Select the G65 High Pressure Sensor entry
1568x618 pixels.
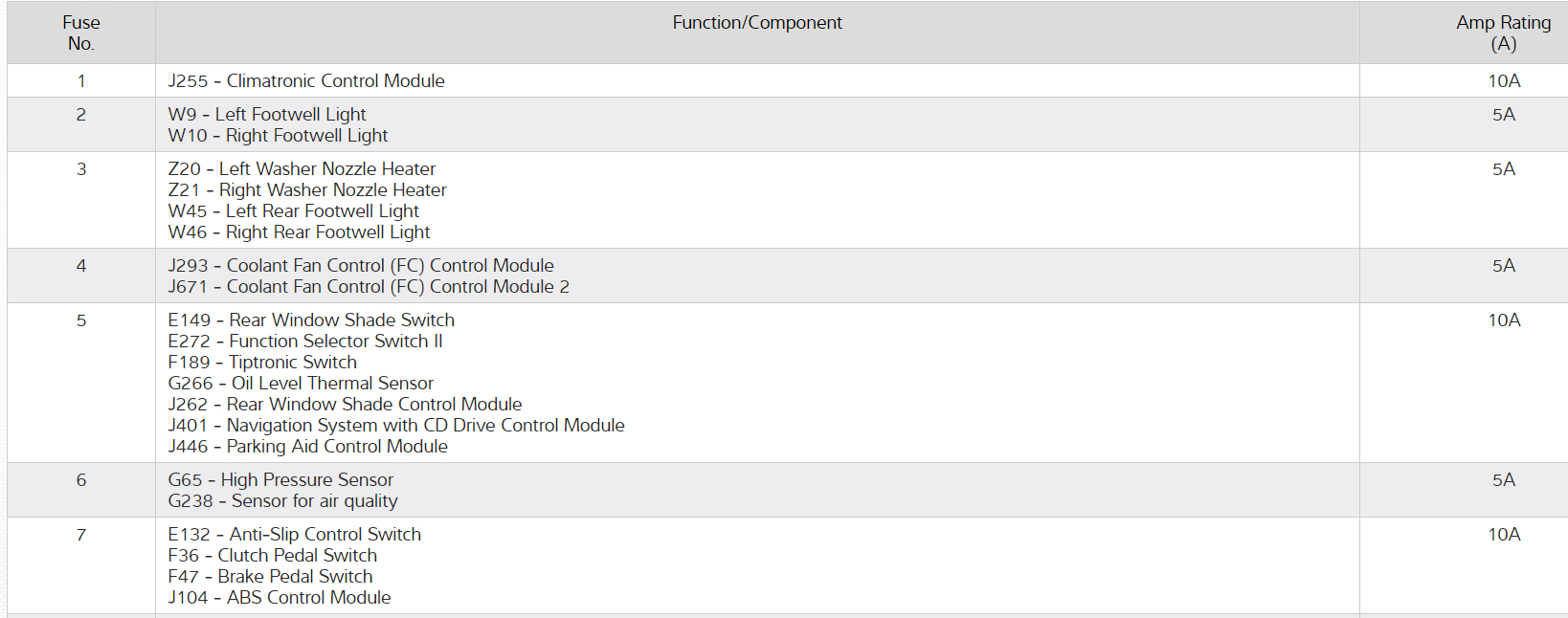[x=280, y=480]
